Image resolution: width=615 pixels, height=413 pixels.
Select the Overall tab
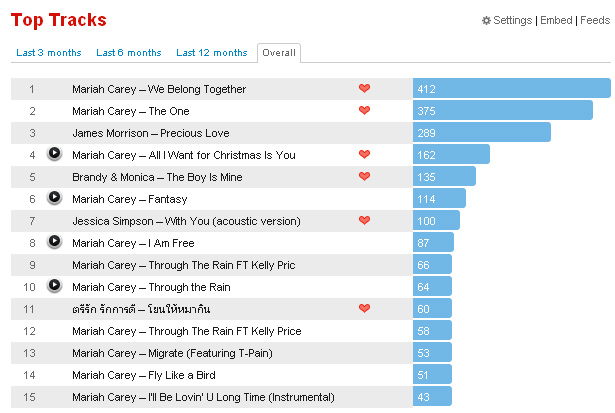pos(279,53)
